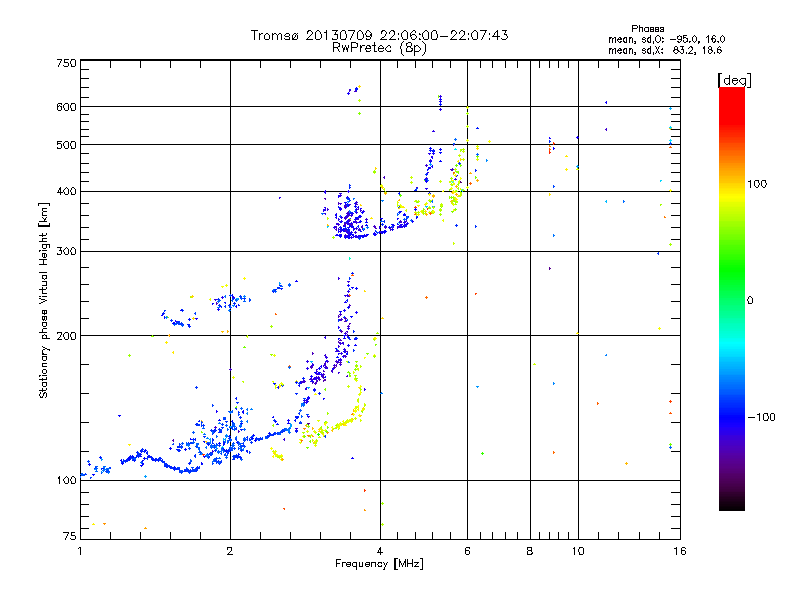
Task: Click the x-axis tick label '1'
Action: (80, 551)
